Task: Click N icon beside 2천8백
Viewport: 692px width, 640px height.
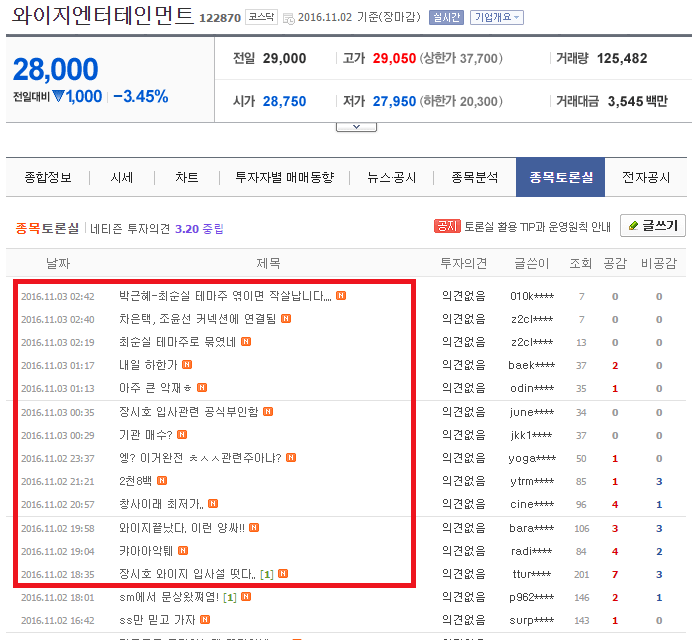Action: click(x=162, y=481)
